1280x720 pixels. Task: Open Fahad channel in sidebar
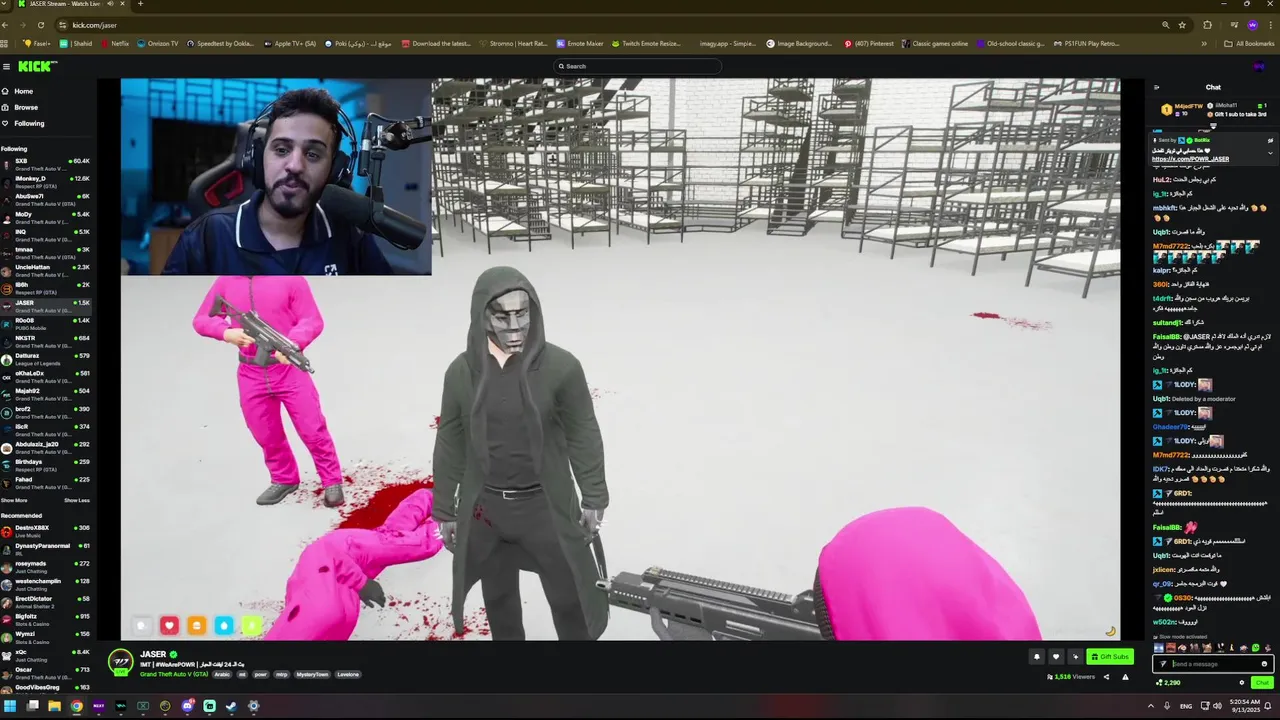[x=47, y=482]
